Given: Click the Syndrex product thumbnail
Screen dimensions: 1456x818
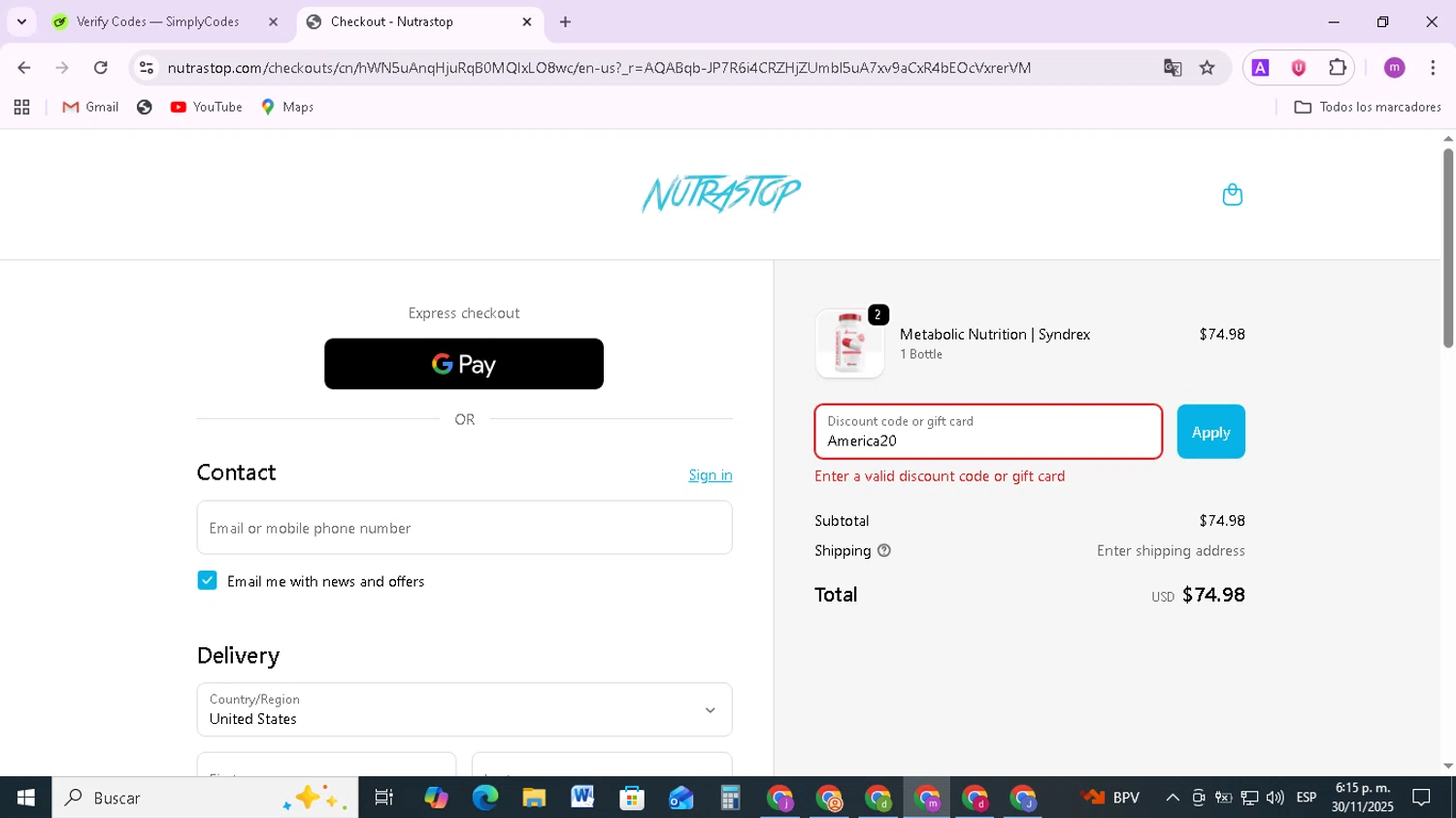Looking at the screenshot, I should (x=849, y=344).
